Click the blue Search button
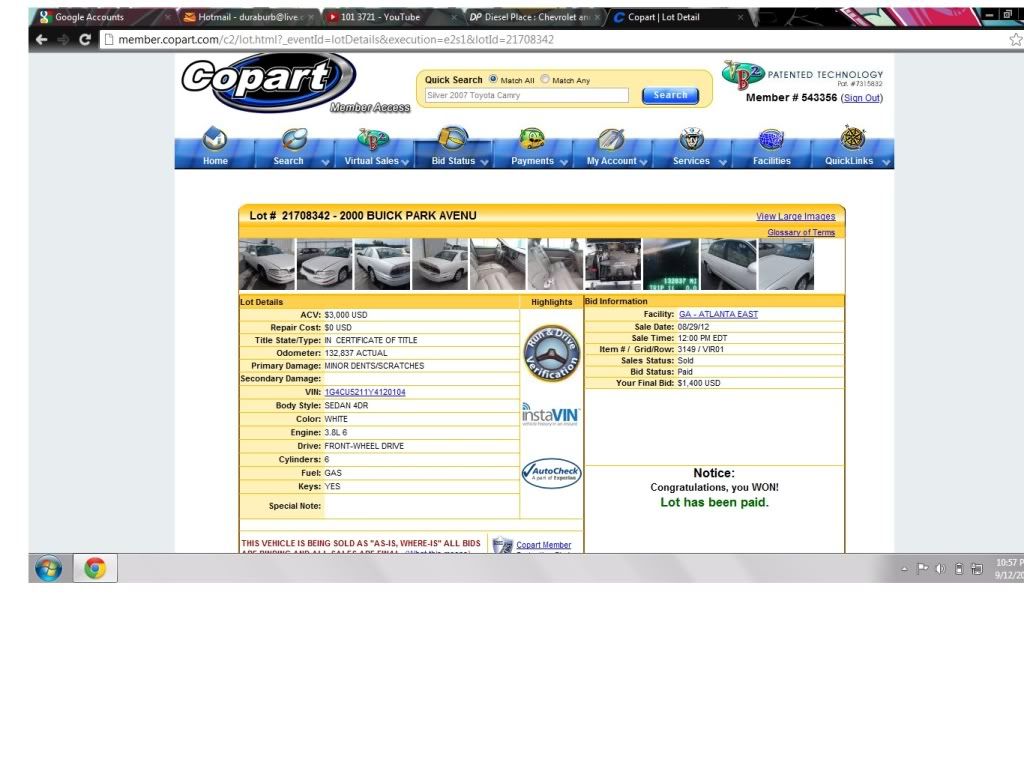 click(x=671, y=95)
